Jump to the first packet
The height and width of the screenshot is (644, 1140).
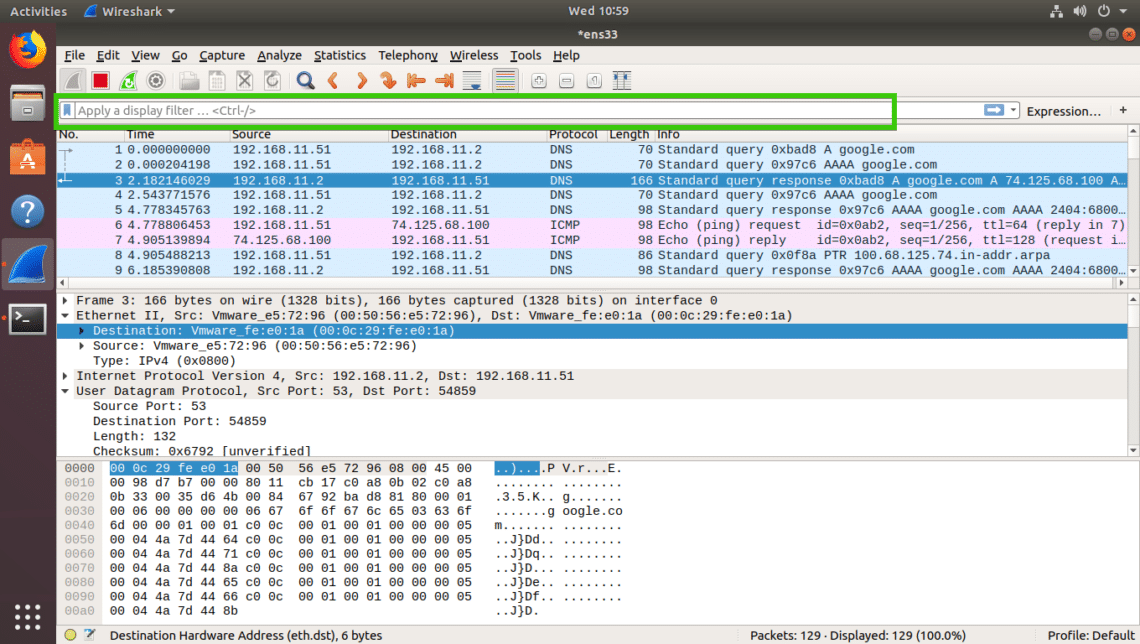tap(417, 81)
